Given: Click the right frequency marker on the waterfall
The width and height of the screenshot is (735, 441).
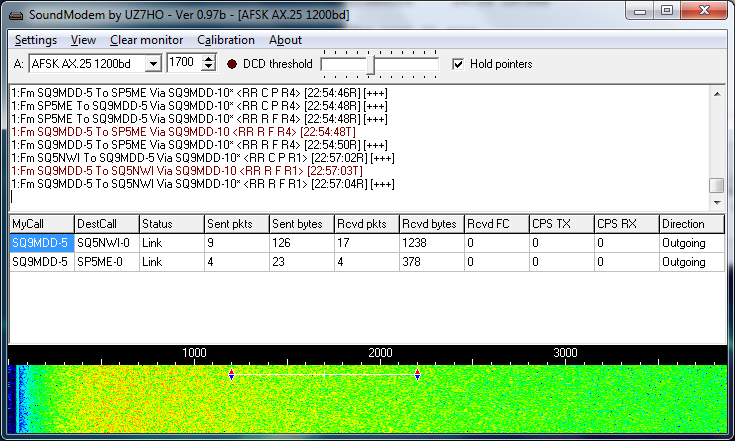Looking at the screenshot, I should click(x=417, y=375).
